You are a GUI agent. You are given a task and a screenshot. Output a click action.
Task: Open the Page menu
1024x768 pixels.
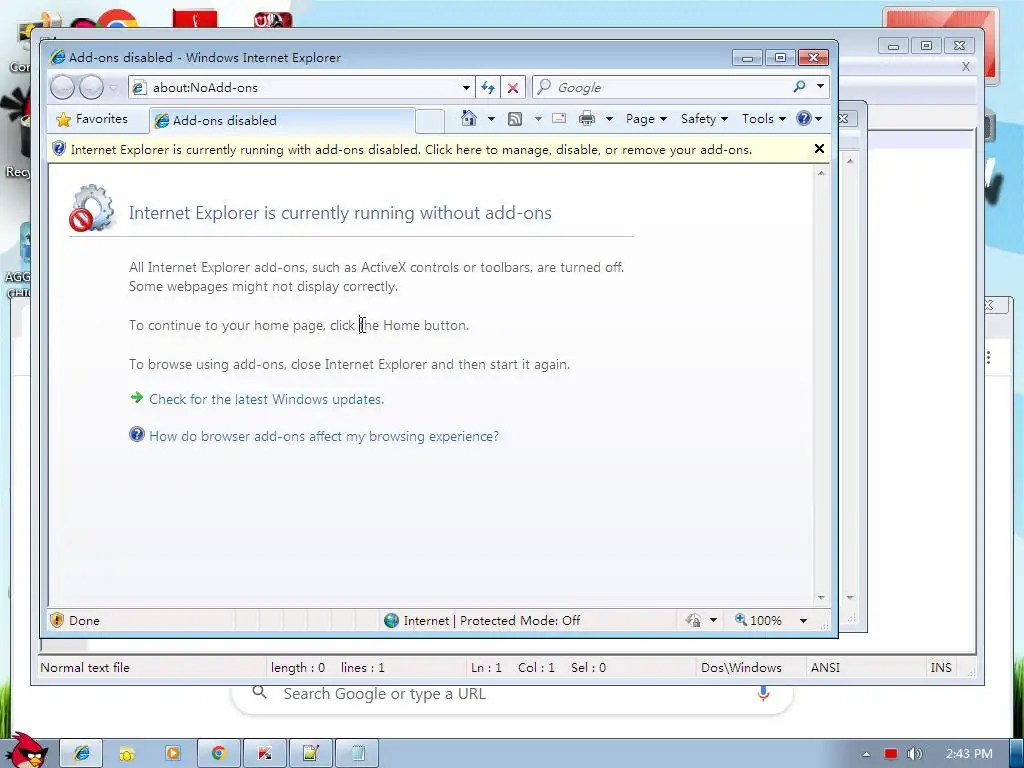(x=646, y=119)
